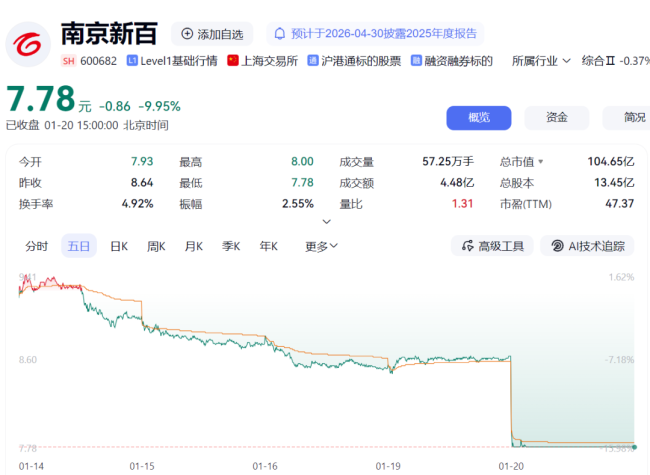Image resolution: width=650 pixels, height=475 pixels.
Task: Select the 季K chart tab
Action: click(231, 246)
